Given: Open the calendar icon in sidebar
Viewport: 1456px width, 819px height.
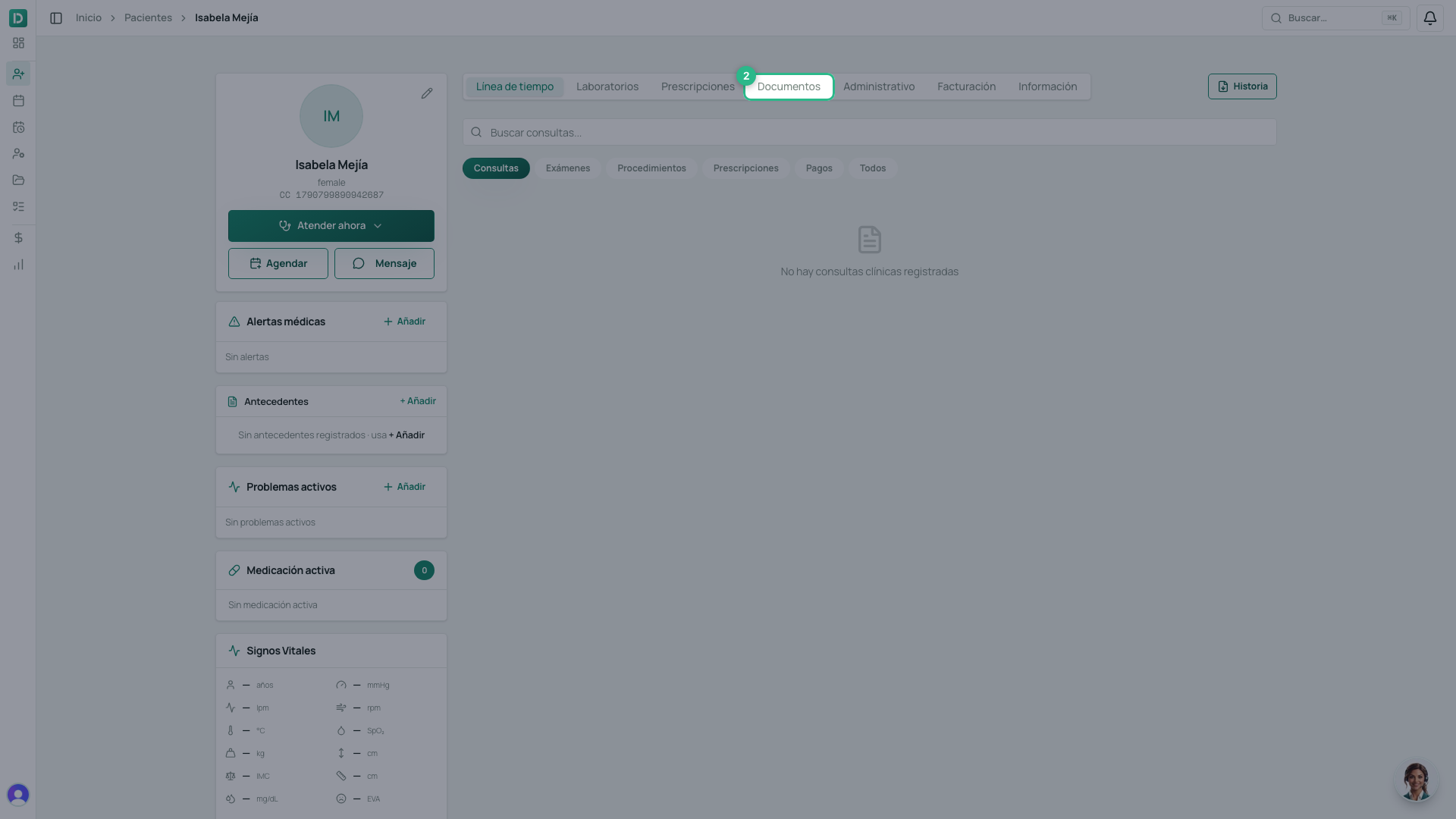Looking at the screenshot, I should coord(18,100).
